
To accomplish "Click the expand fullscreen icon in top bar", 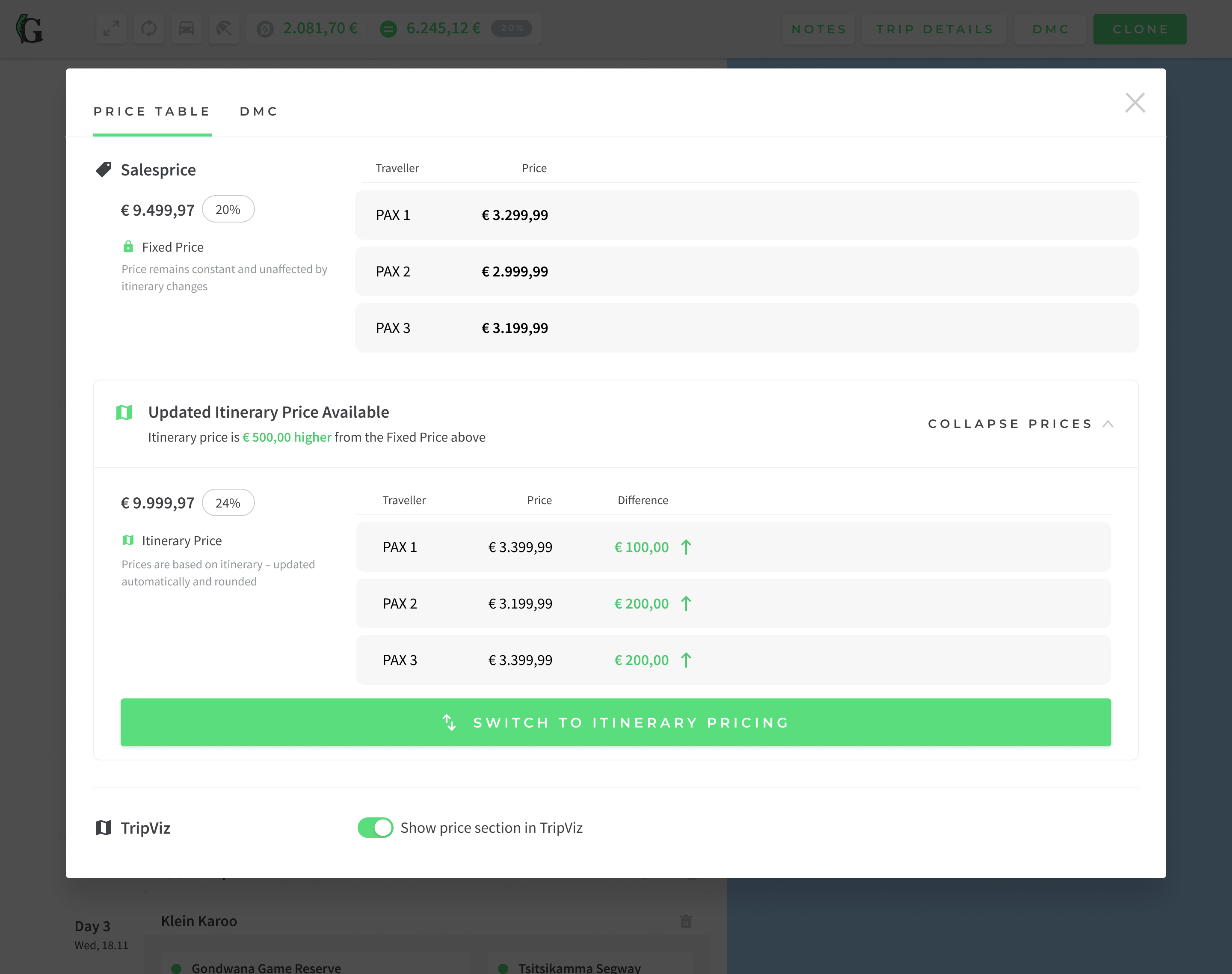I will tap(111, 28).
